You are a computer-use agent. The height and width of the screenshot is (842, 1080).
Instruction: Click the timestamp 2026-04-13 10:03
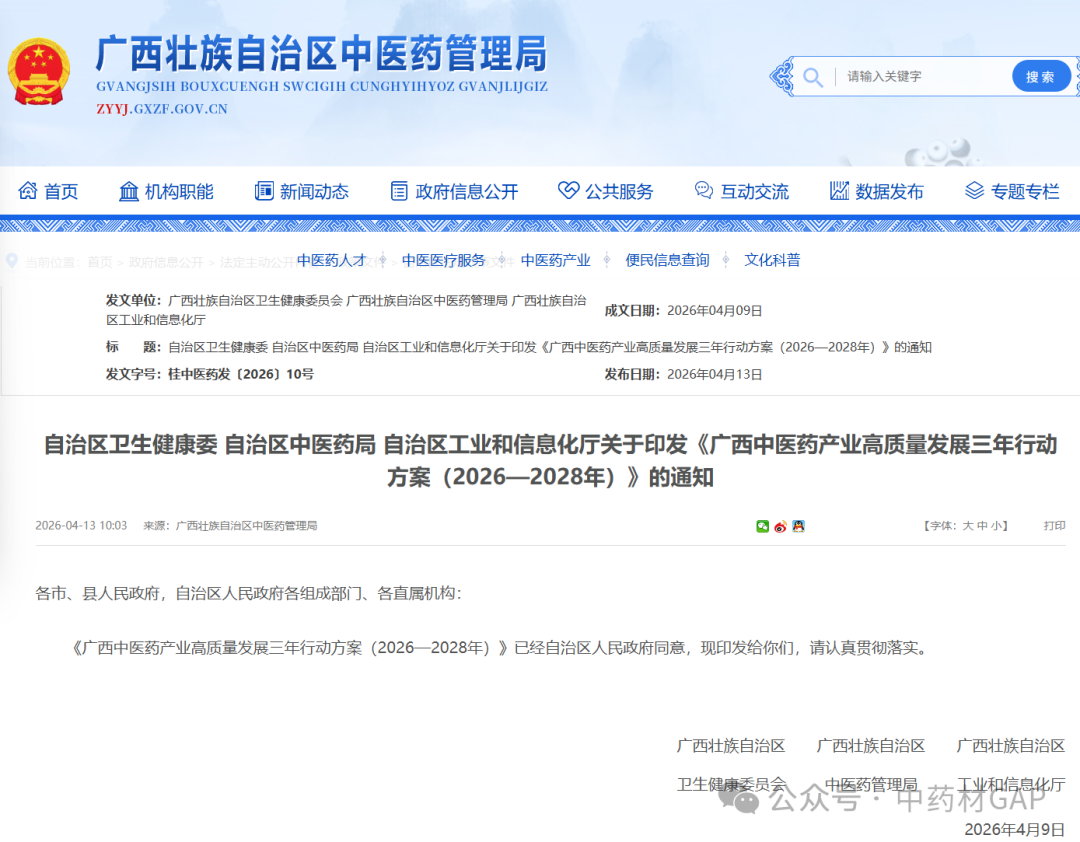pos(81,526)
